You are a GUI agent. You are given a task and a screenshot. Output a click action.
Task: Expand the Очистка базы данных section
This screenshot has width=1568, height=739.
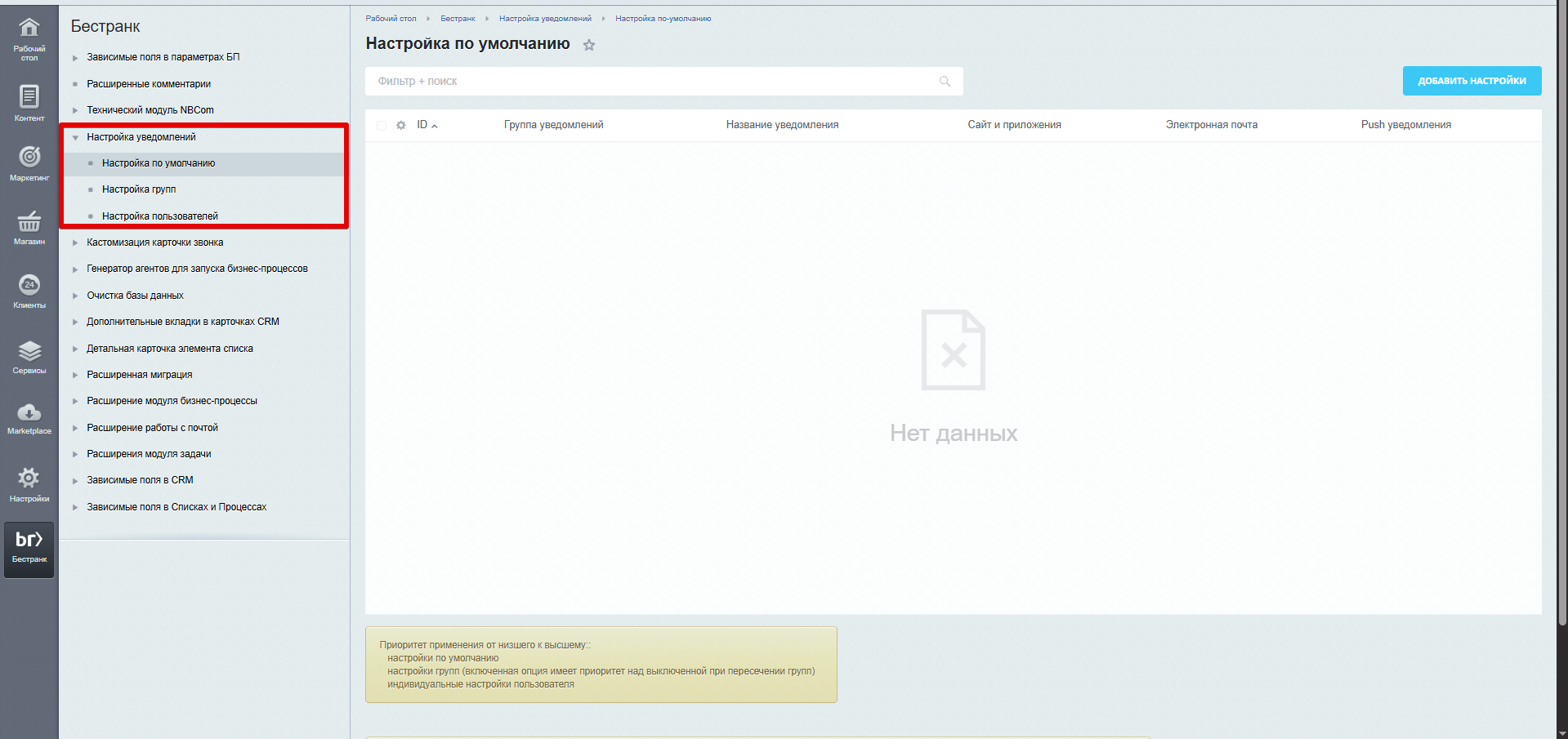point(75,296)
